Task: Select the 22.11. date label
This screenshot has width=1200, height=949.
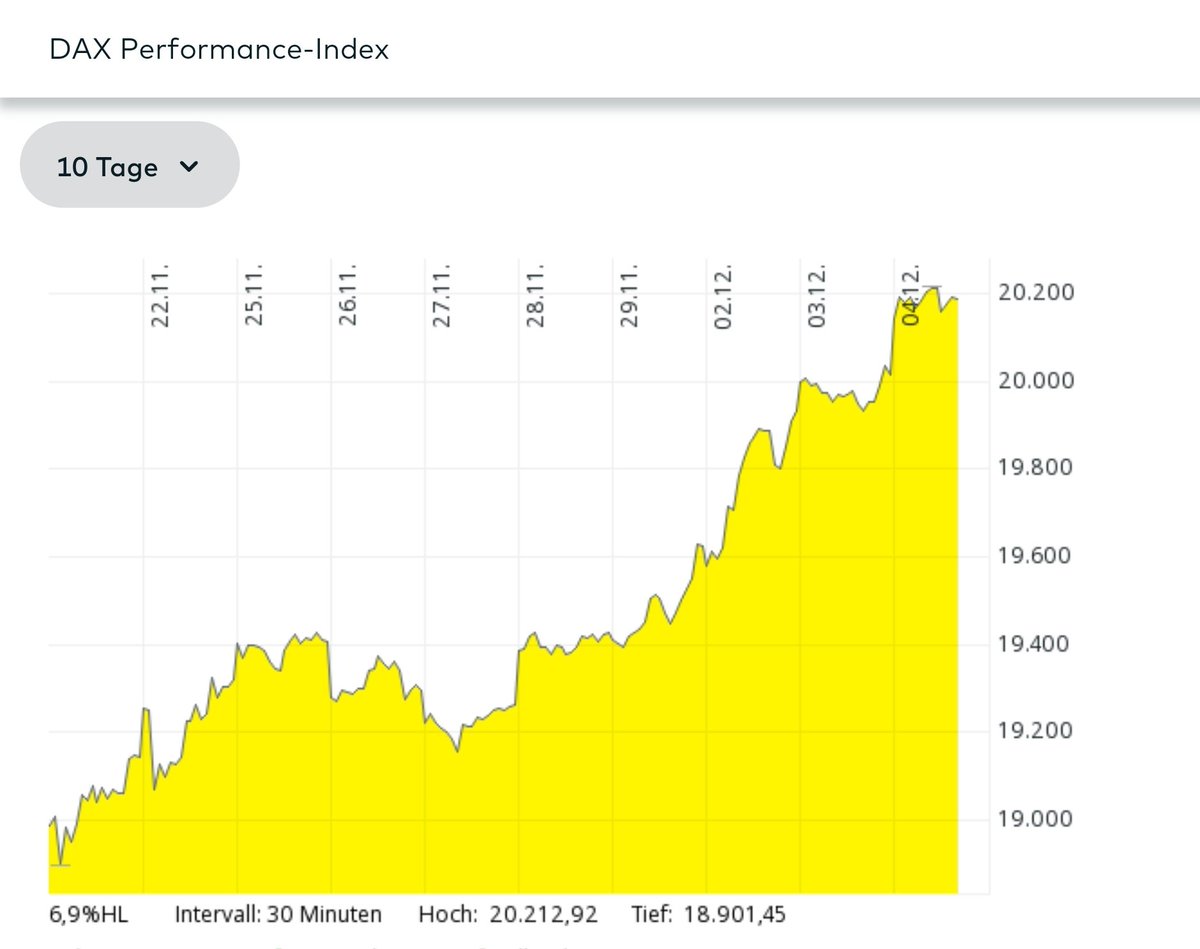Action: pyautogui.click(x=163, y=295)
